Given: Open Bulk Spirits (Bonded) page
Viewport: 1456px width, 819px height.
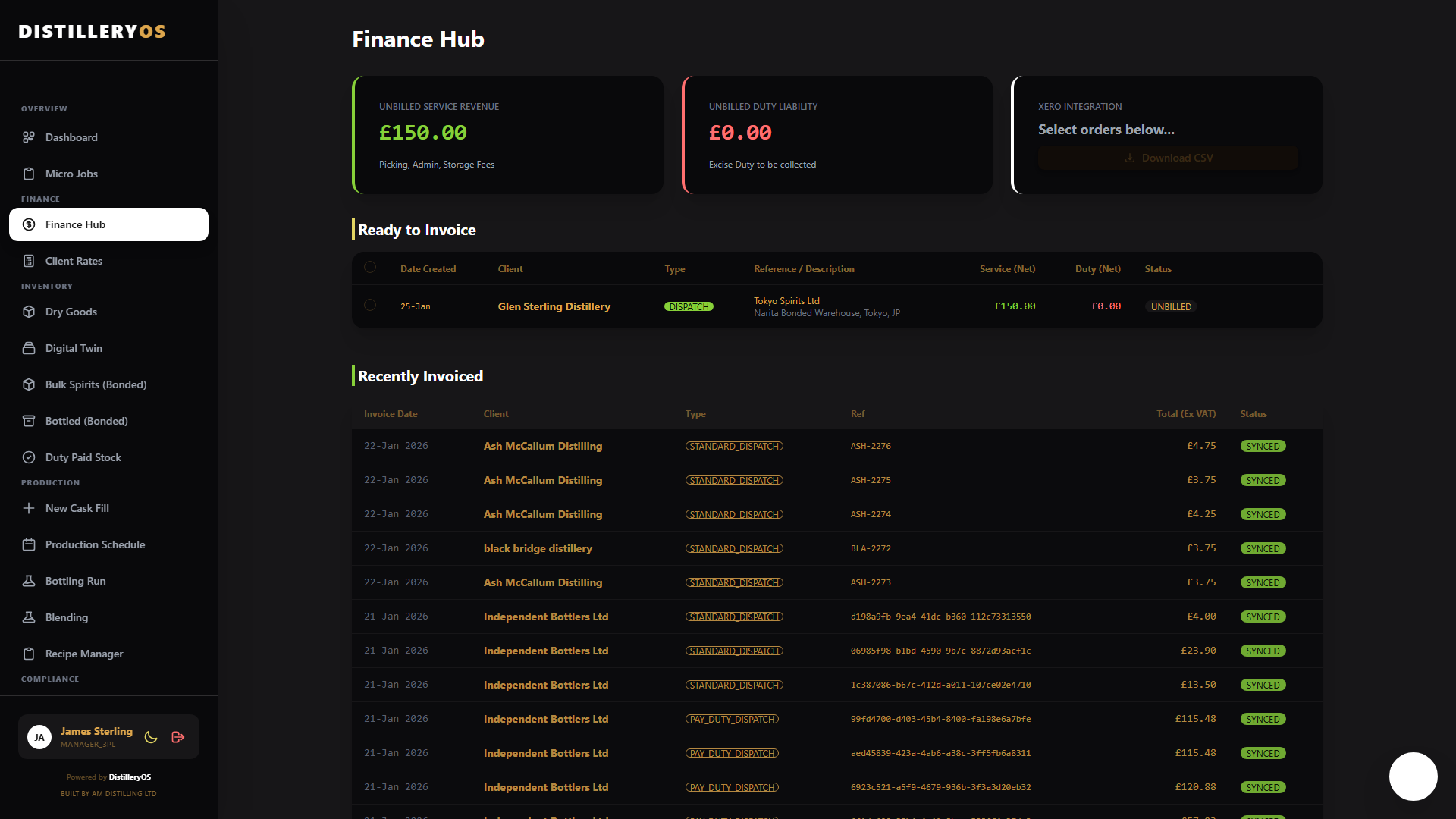Looking at the screenshot, I should tap(108, 384).
